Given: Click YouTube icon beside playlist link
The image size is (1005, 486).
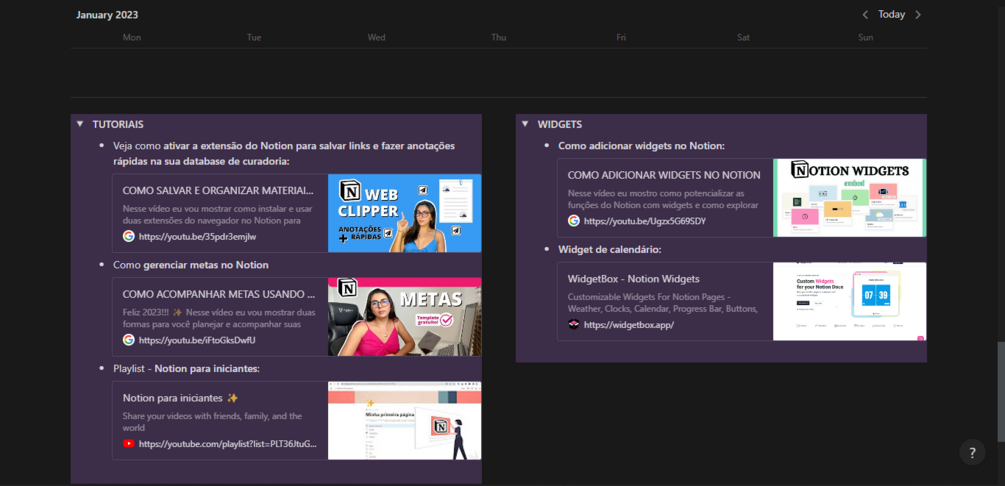Looking at the screenshot, I should point(129,444).
